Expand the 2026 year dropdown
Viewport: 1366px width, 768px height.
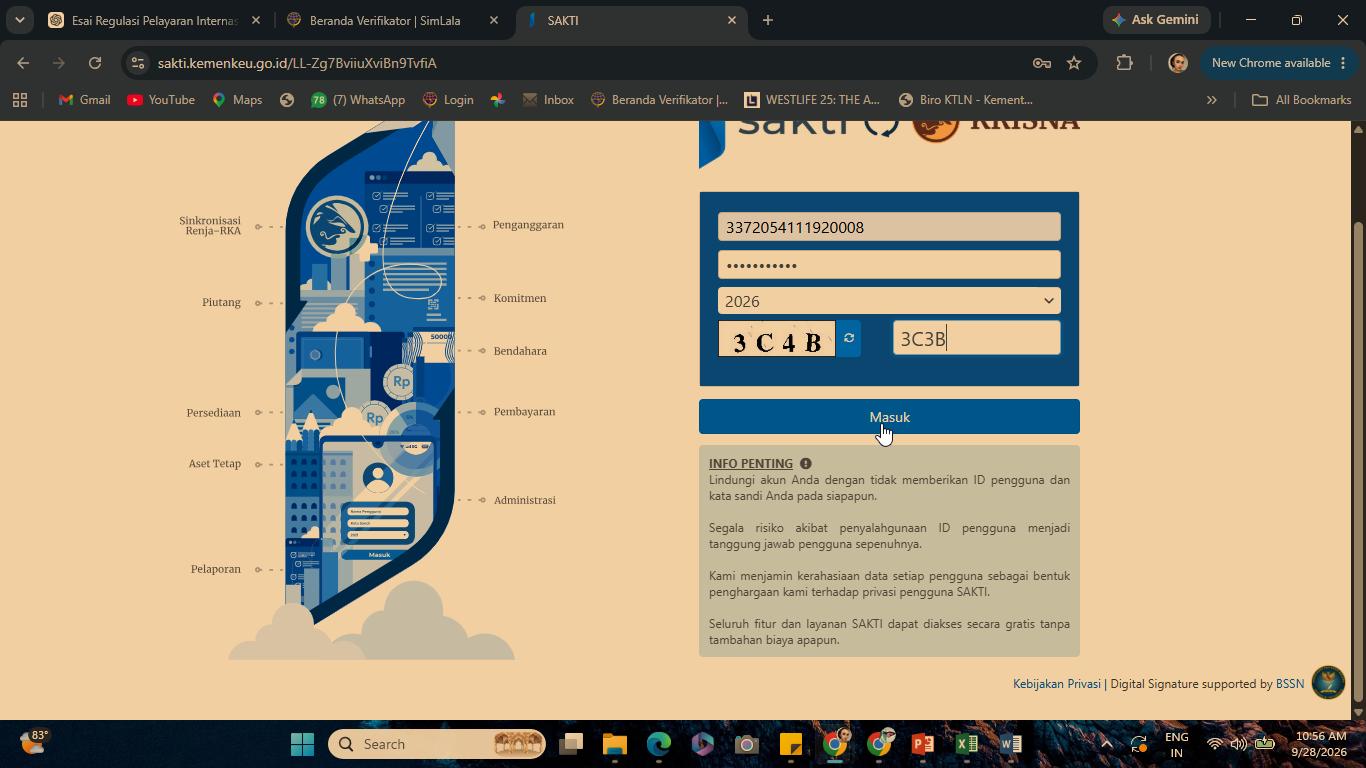click(x=889, y=301)
